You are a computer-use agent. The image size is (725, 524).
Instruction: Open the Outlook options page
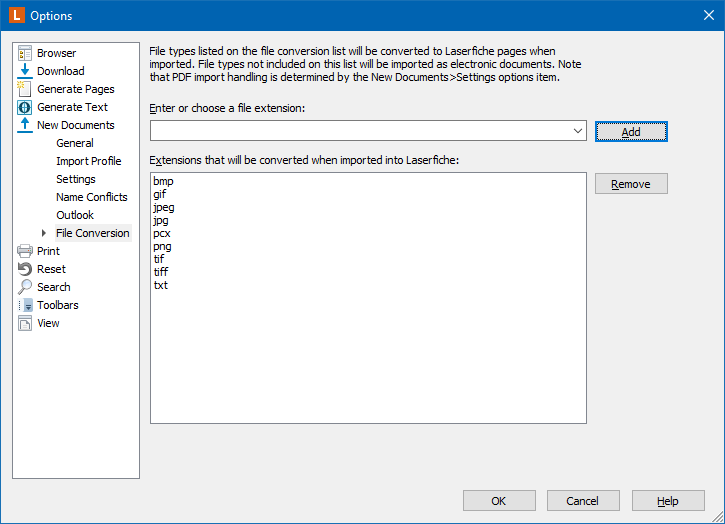(x=75, y=215)
